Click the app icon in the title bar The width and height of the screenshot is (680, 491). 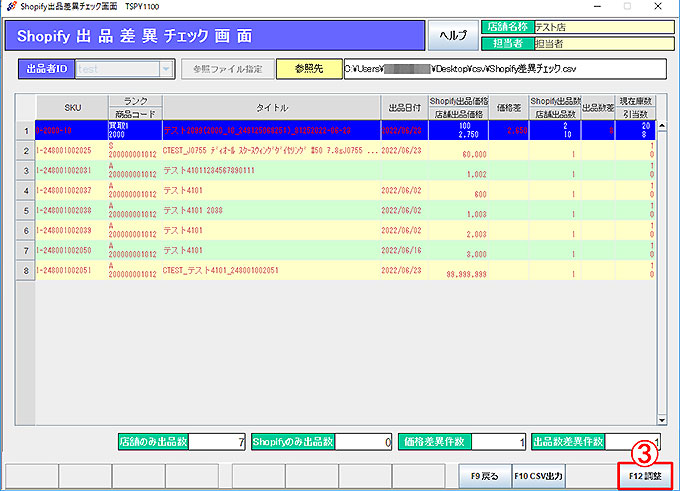coord(10,6)
